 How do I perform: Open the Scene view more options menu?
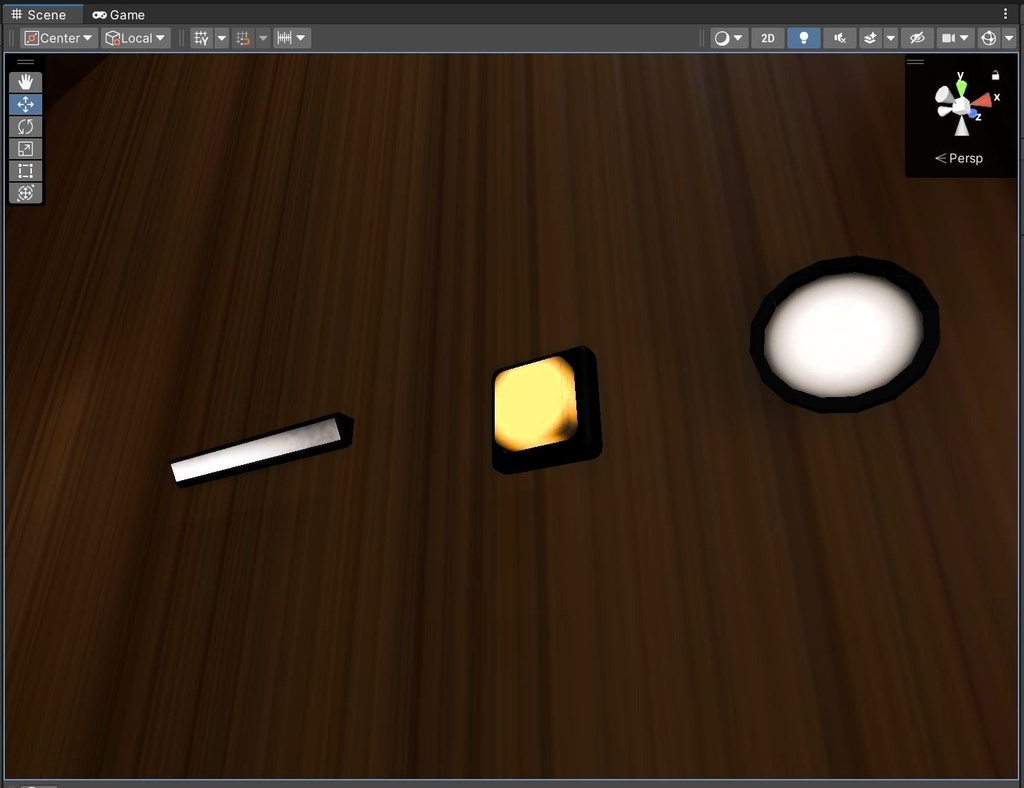click(x=1006, y=14)
